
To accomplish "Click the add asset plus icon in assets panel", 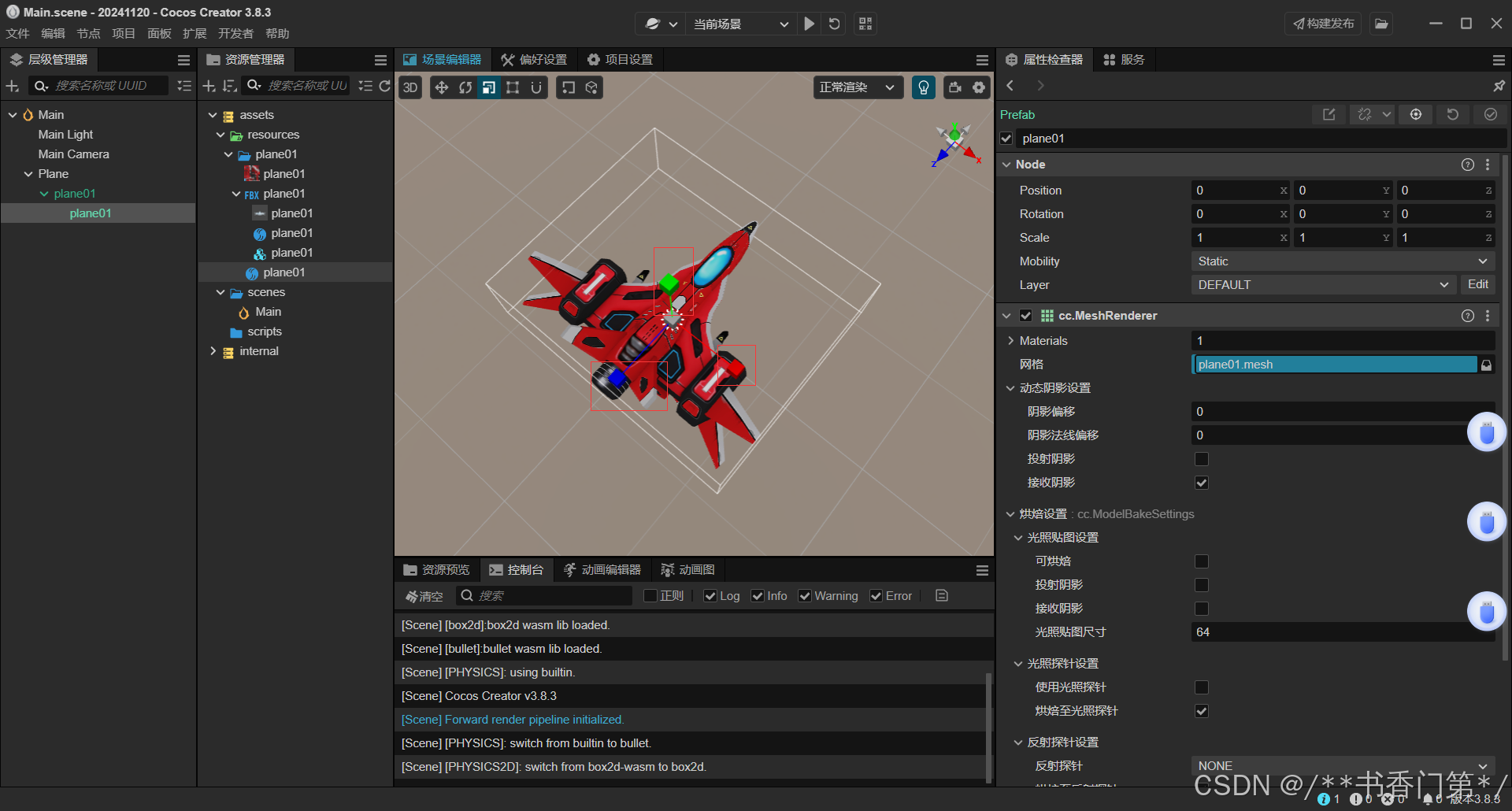I will (x=209, y=86).
